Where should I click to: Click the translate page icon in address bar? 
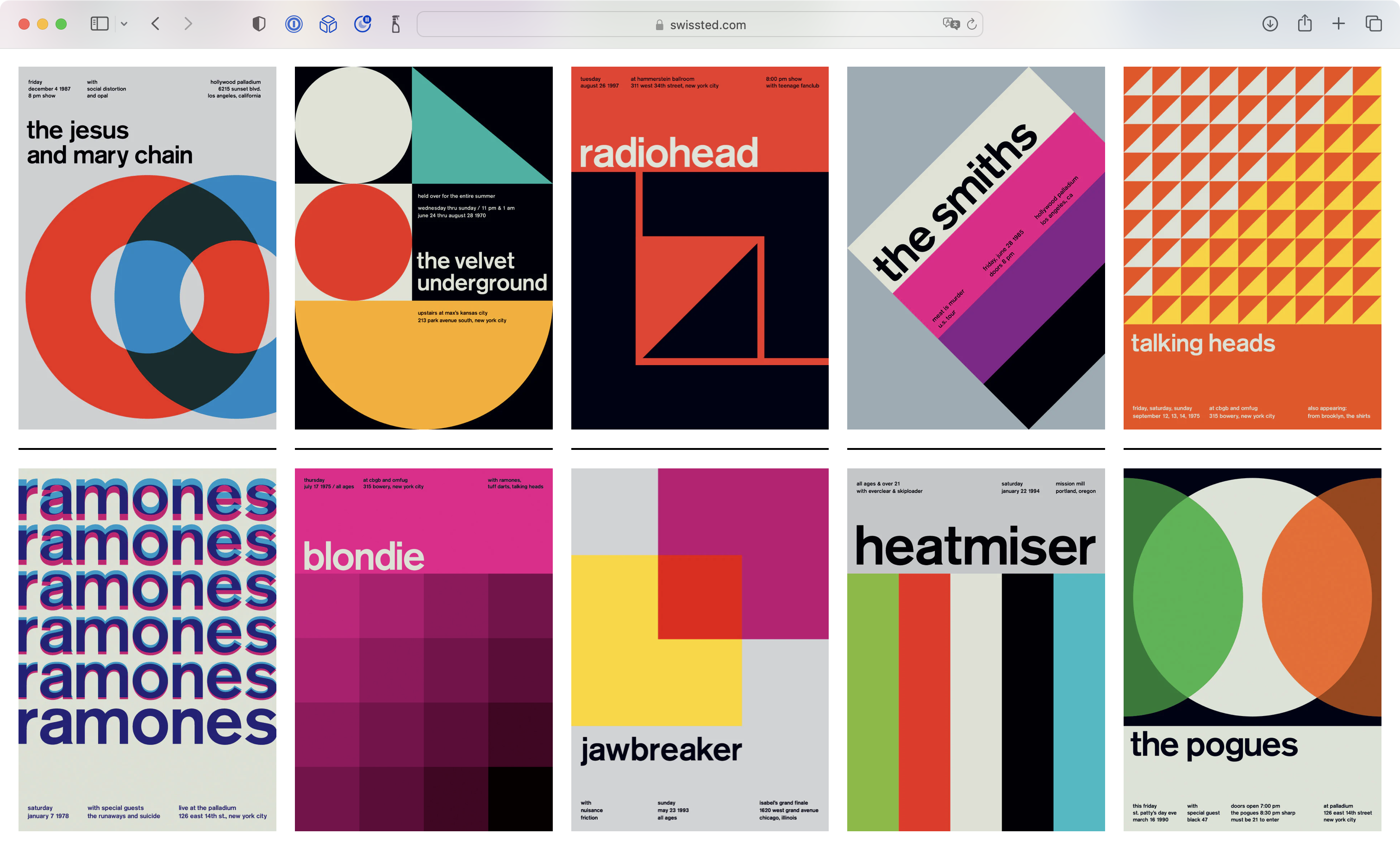[x=950, y=24]
